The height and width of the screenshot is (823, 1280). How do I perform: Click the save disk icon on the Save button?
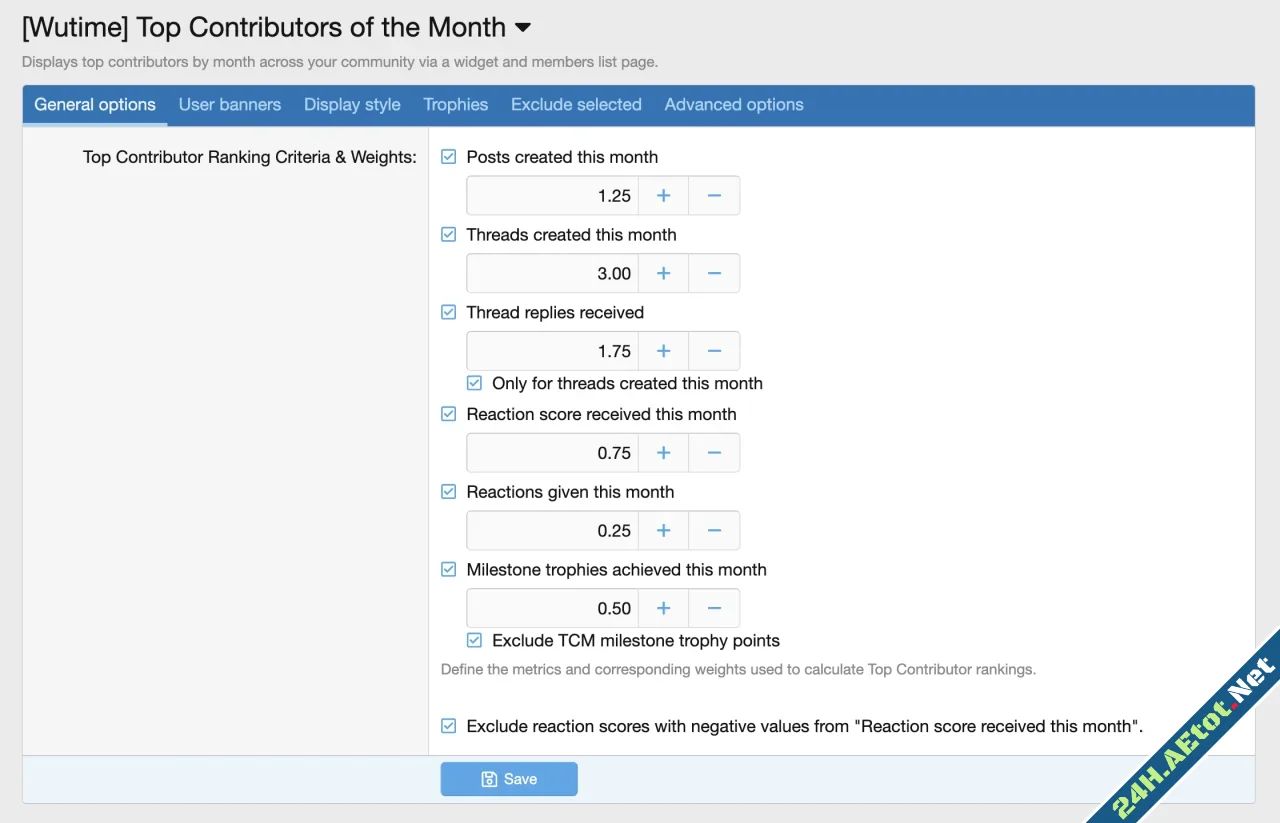click(488, 778)
